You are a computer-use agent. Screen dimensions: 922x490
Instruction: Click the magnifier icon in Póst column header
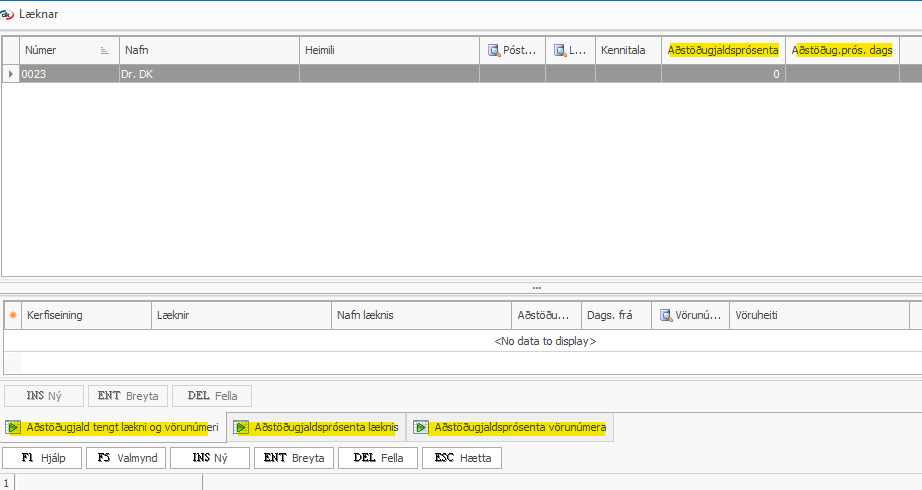pyautogui.click(x=494, y=50)
